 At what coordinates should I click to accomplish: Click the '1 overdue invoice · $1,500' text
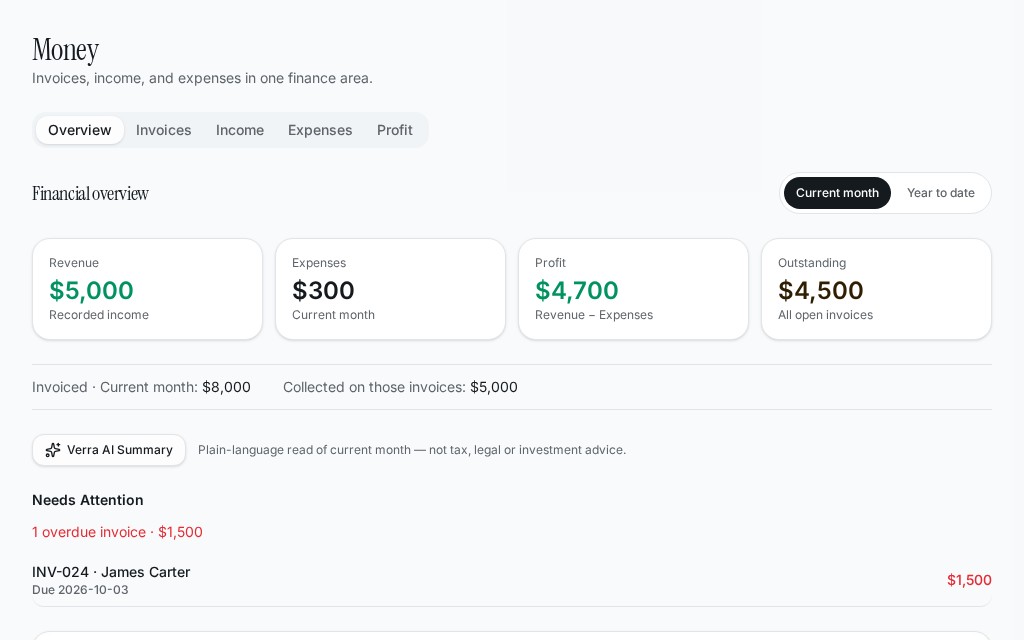tap(118, 532)
